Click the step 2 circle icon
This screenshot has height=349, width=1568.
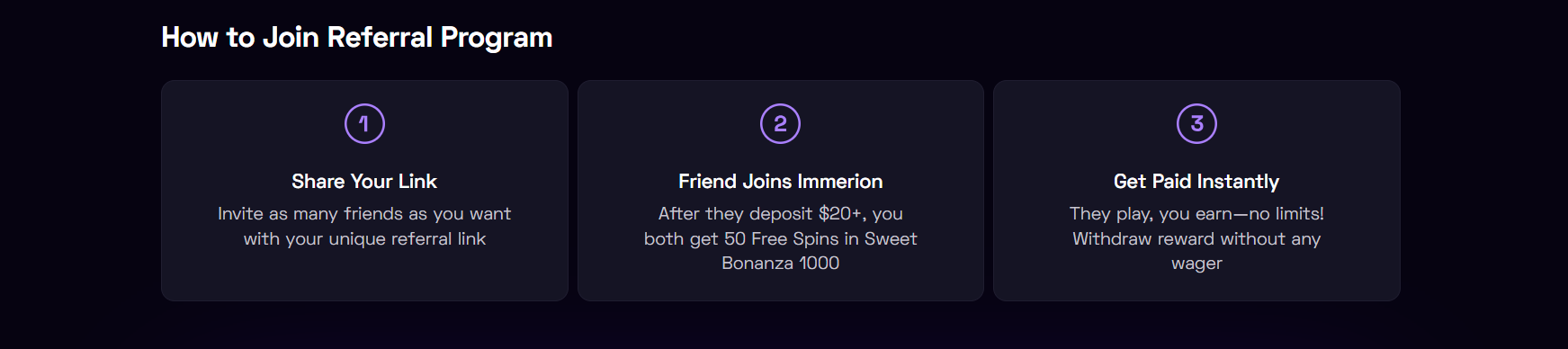pyautogui.click(x=780, y=124)
